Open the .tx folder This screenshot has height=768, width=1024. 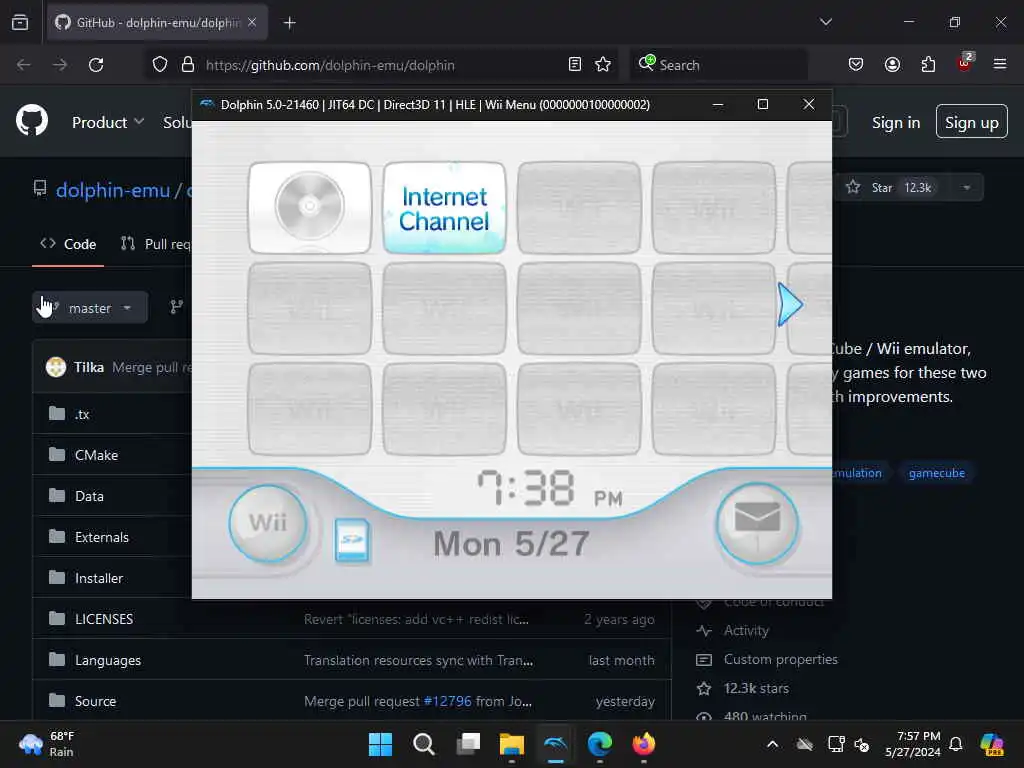(82, 414)
